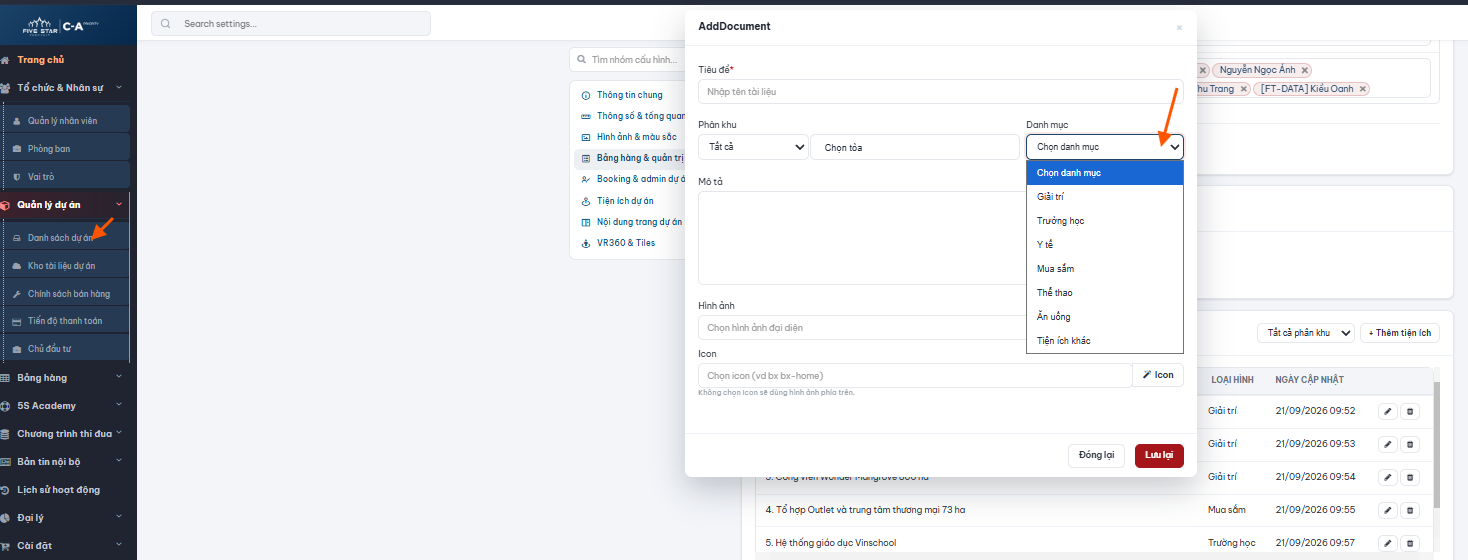Click the Chủ đầu tư icon
The height and width of the screenshot is (560, 1468).
tap(17, 349)
